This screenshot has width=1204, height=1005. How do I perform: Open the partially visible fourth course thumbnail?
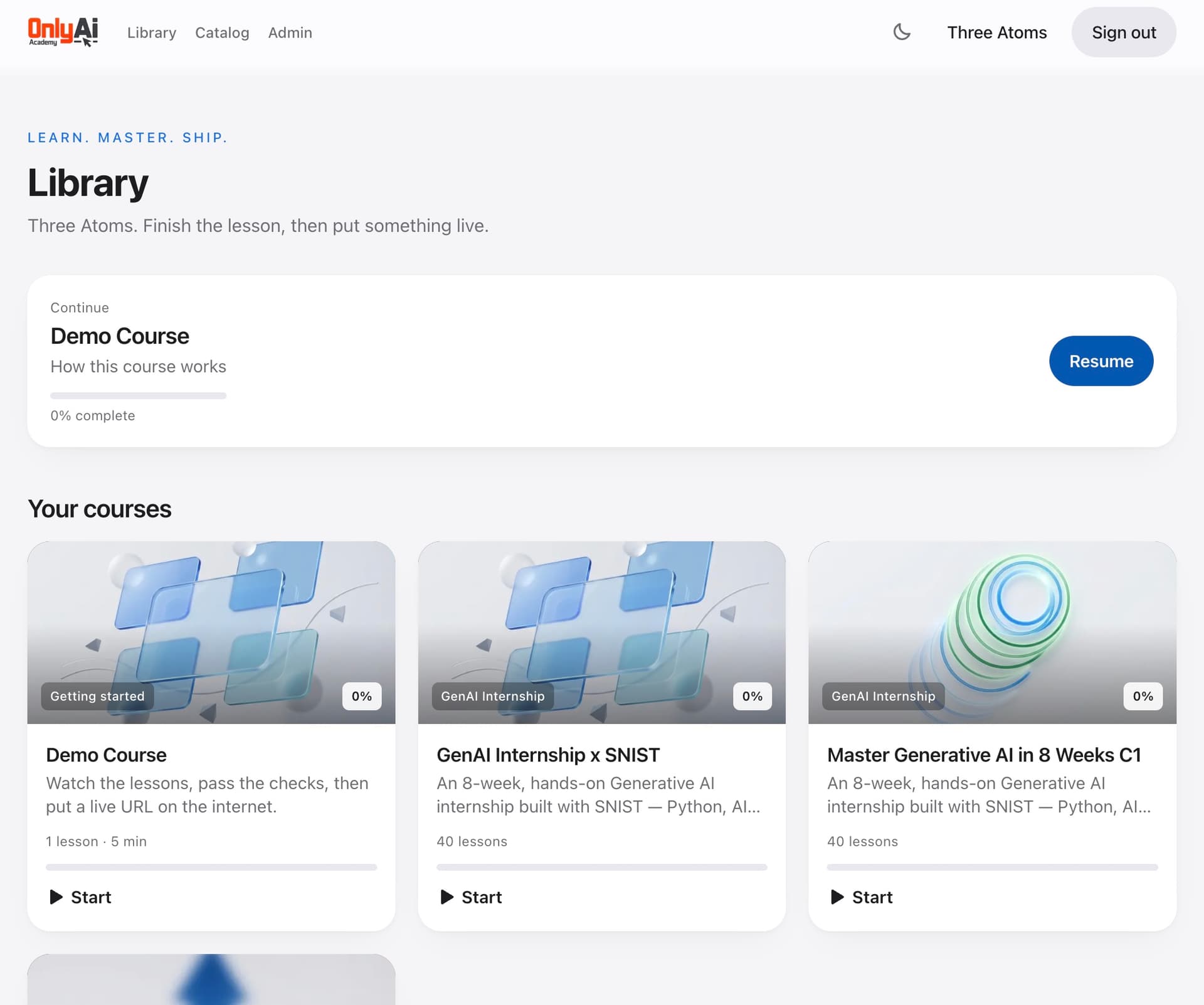211,979
